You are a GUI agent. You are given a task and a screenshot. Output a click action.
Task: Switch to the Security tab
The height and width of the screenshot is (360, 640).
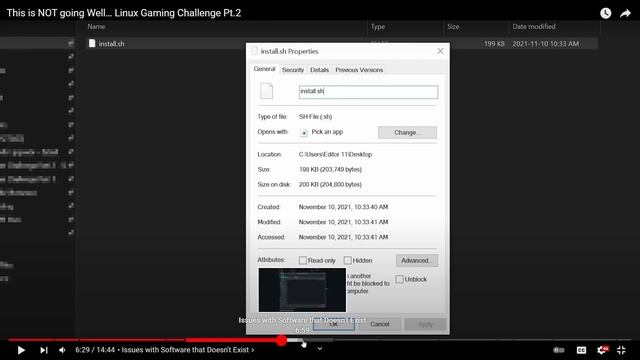click(x=293, y=70)
